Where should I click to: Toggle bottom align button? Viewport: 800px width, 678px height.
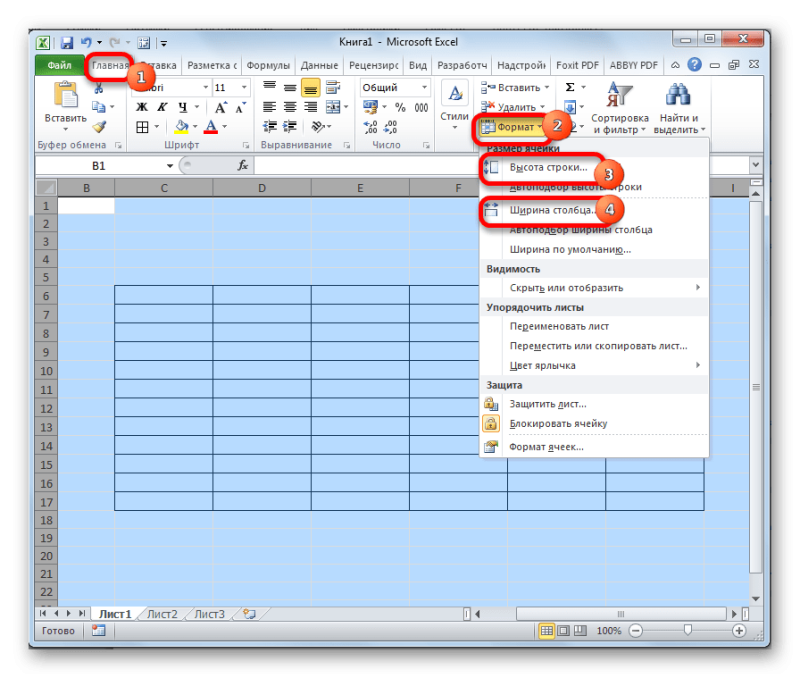(310, 88)
